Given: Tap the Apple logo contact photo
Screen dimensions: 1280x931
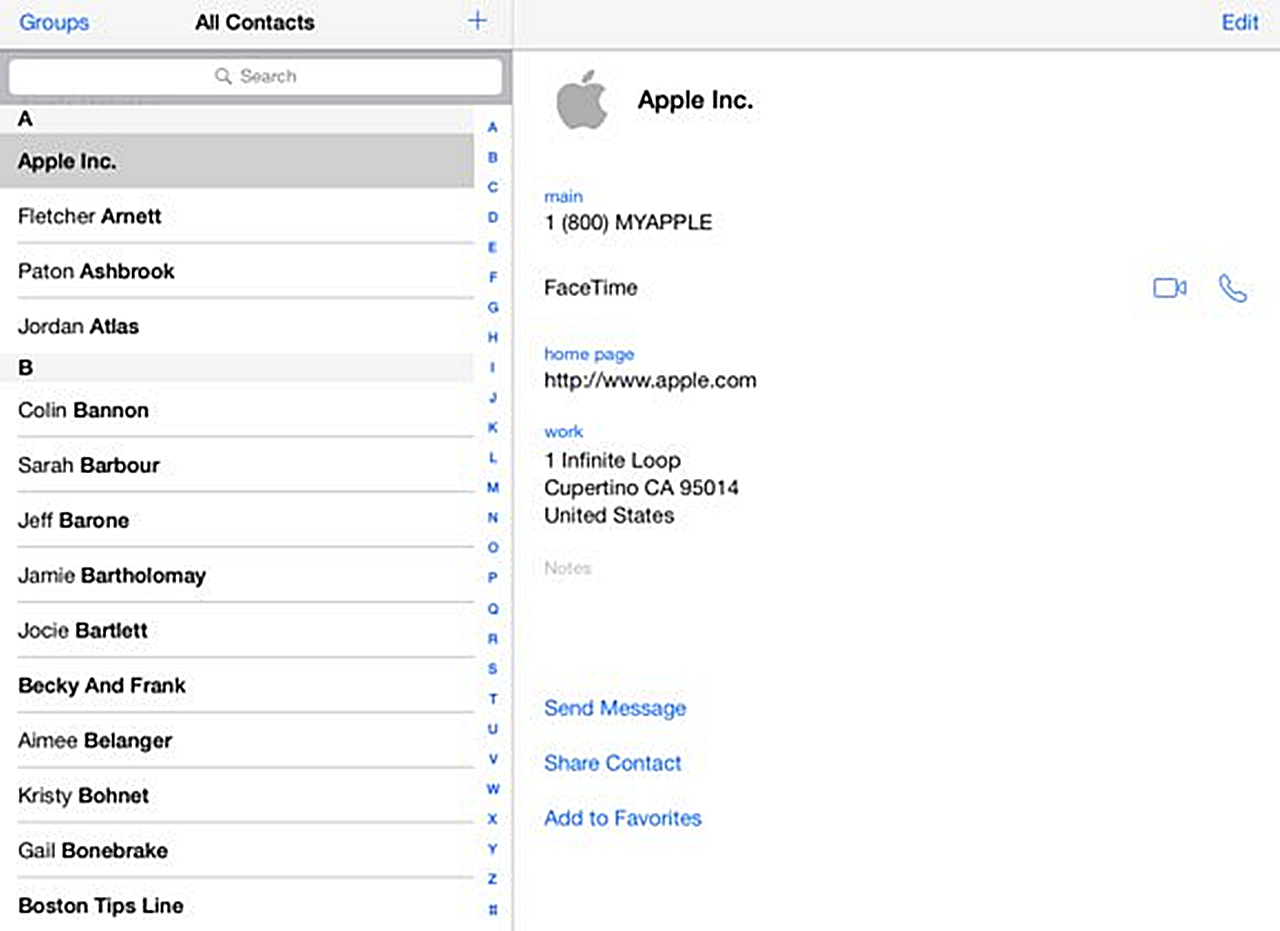Looking at the screenshot, I should click(583, 100).
